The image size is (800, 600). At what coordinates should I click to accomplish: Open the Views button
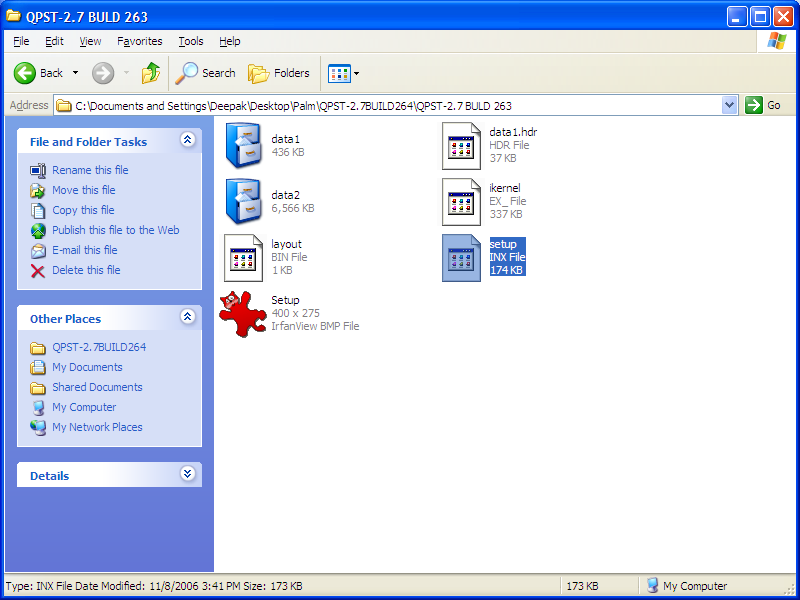click(339, 73)
